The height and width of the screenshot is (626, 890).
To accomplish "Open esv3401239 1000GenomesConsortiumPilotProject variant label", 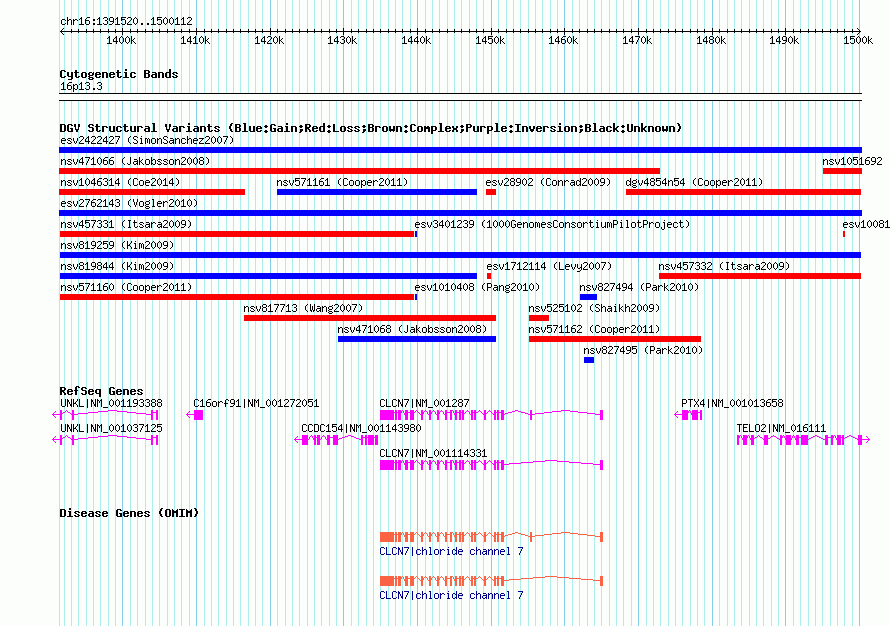I will [552, 224].
